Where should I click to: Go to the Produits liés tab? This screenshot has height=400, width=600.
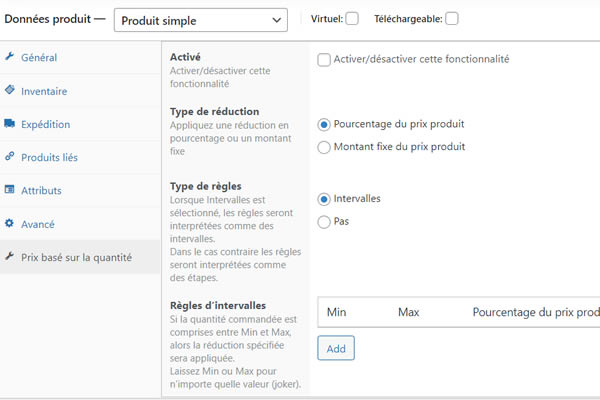coord(49,157)
